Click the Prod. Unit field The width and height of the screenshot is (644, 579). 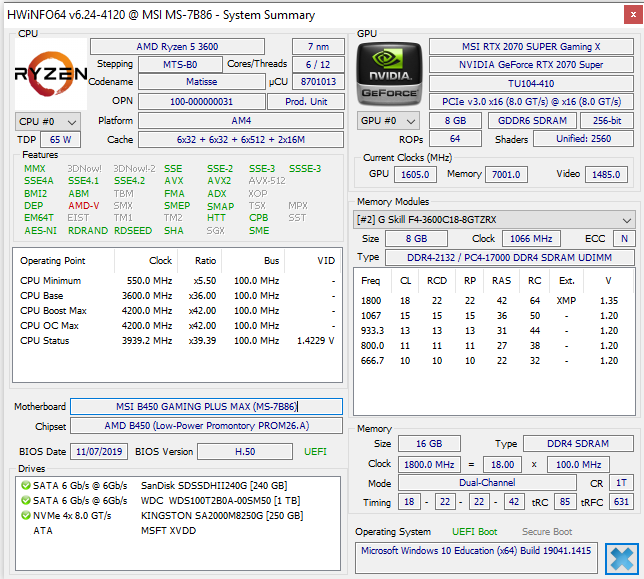coord(306,101)
